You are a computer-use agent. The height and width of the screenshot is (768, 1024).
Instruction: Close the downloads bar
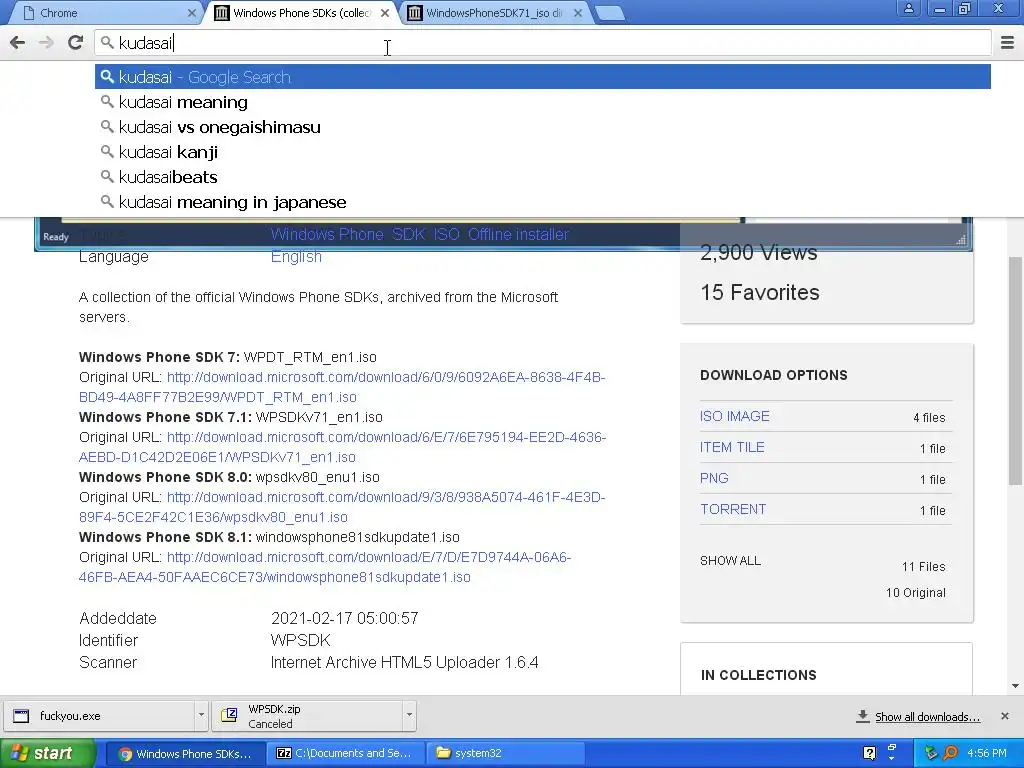[x=1005, y=716]
